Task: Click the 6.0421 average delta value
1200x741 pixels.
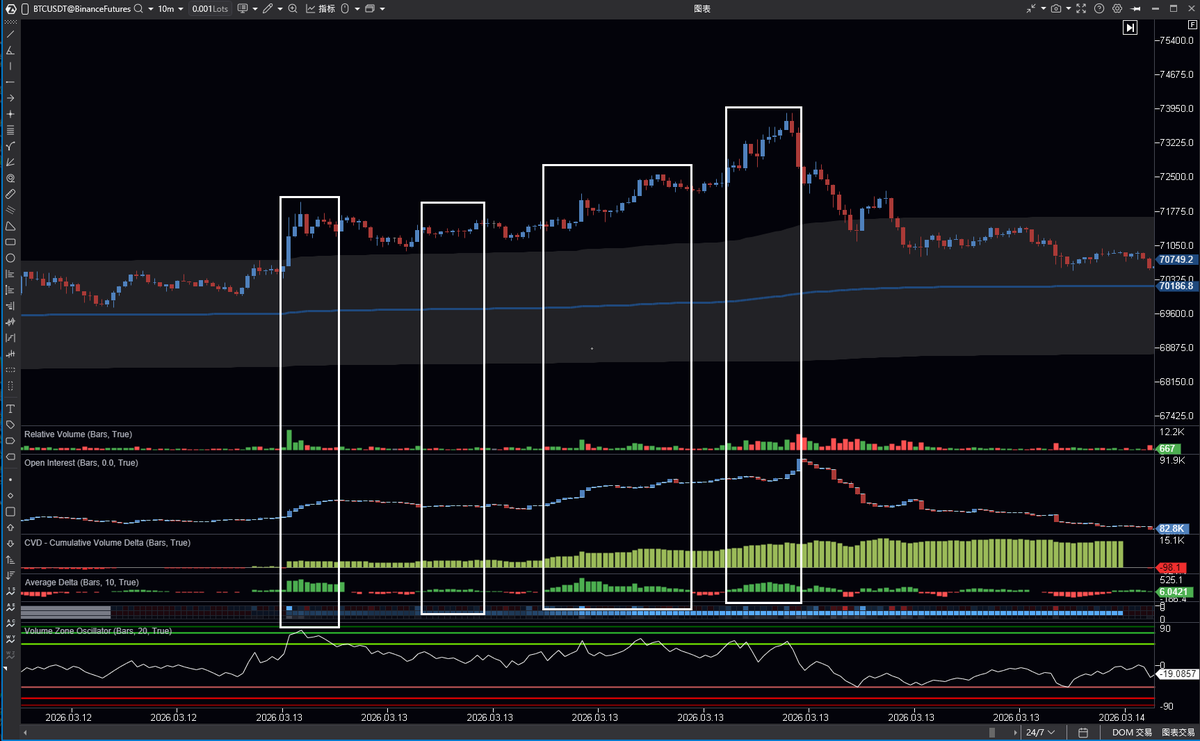Action: click(x=1173, y=591)
